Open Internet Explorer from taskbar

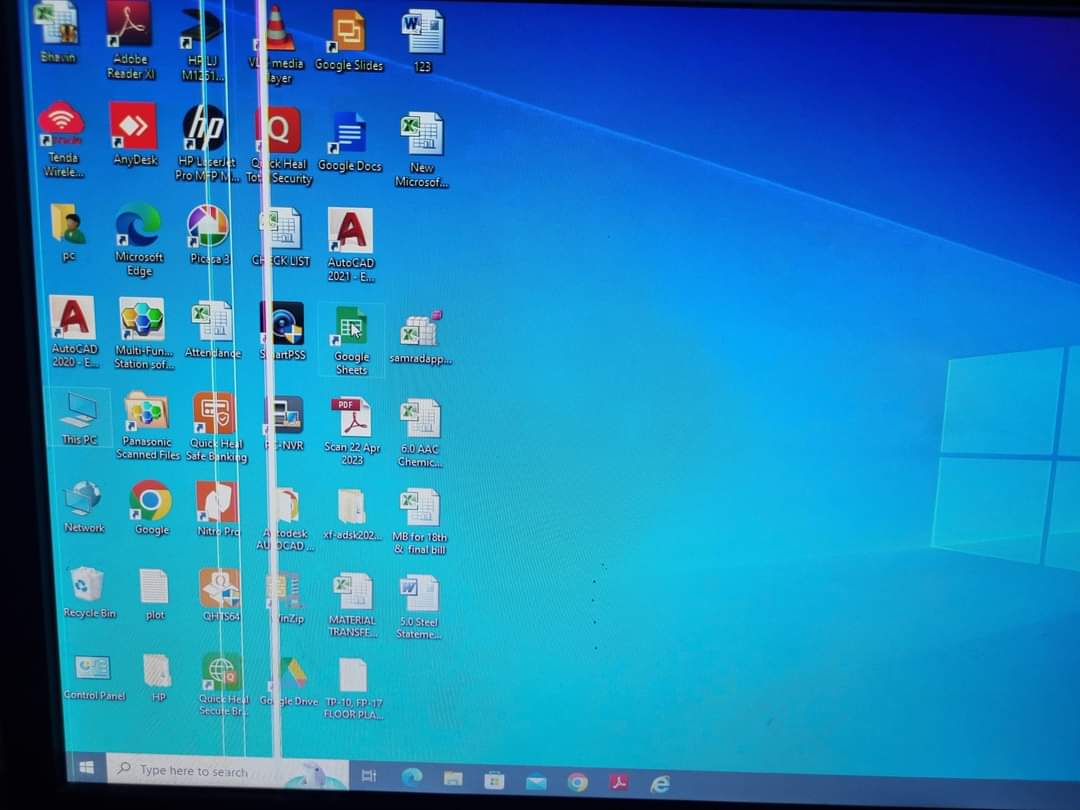click(660, 784)
